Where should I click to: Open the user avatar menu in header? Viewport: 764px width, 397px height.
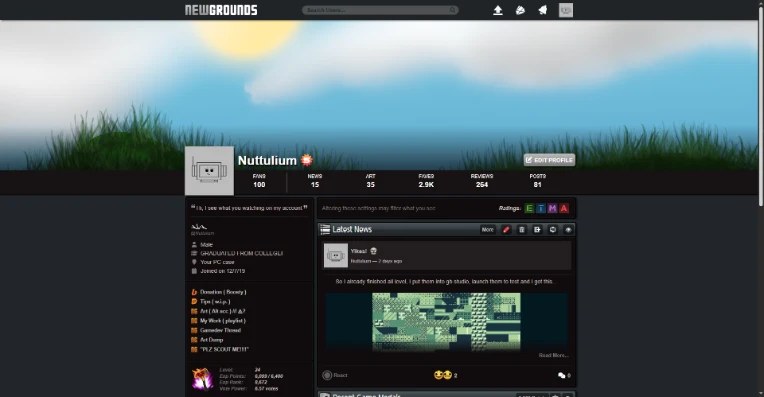[566, 10]
